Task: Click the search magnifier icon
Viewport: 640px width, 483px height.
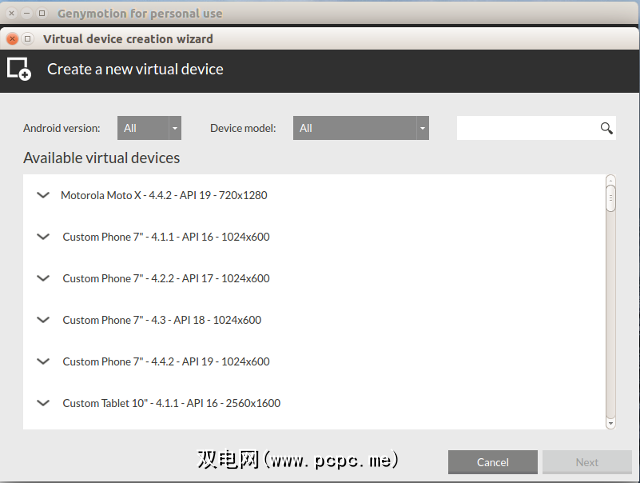Action: (607, 128)
